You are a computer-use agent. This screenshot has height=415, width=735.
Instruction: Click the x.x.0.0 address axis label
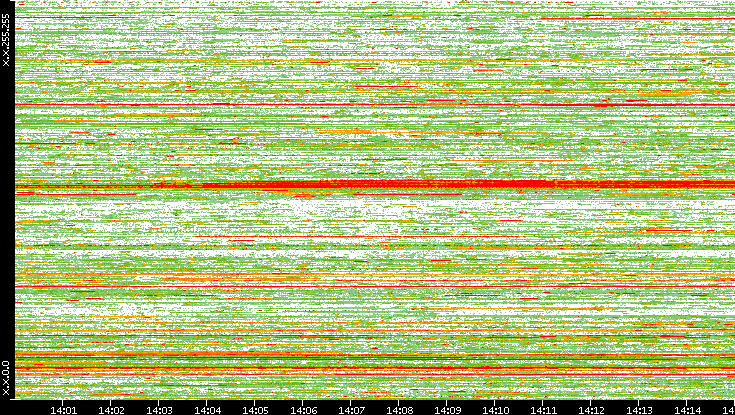[x=6, y=378]
